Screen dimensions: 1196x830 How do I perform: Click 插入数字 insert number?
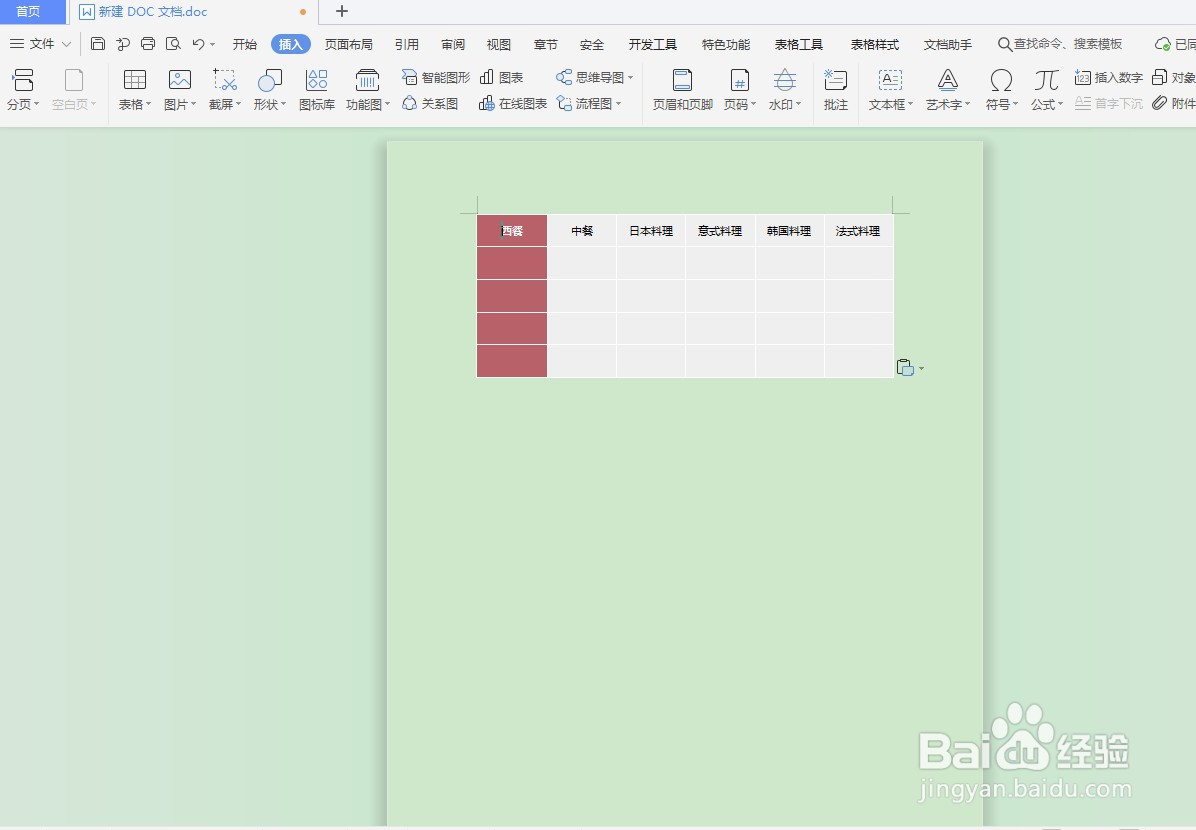pyautogui.click(x=1108, y=77)
